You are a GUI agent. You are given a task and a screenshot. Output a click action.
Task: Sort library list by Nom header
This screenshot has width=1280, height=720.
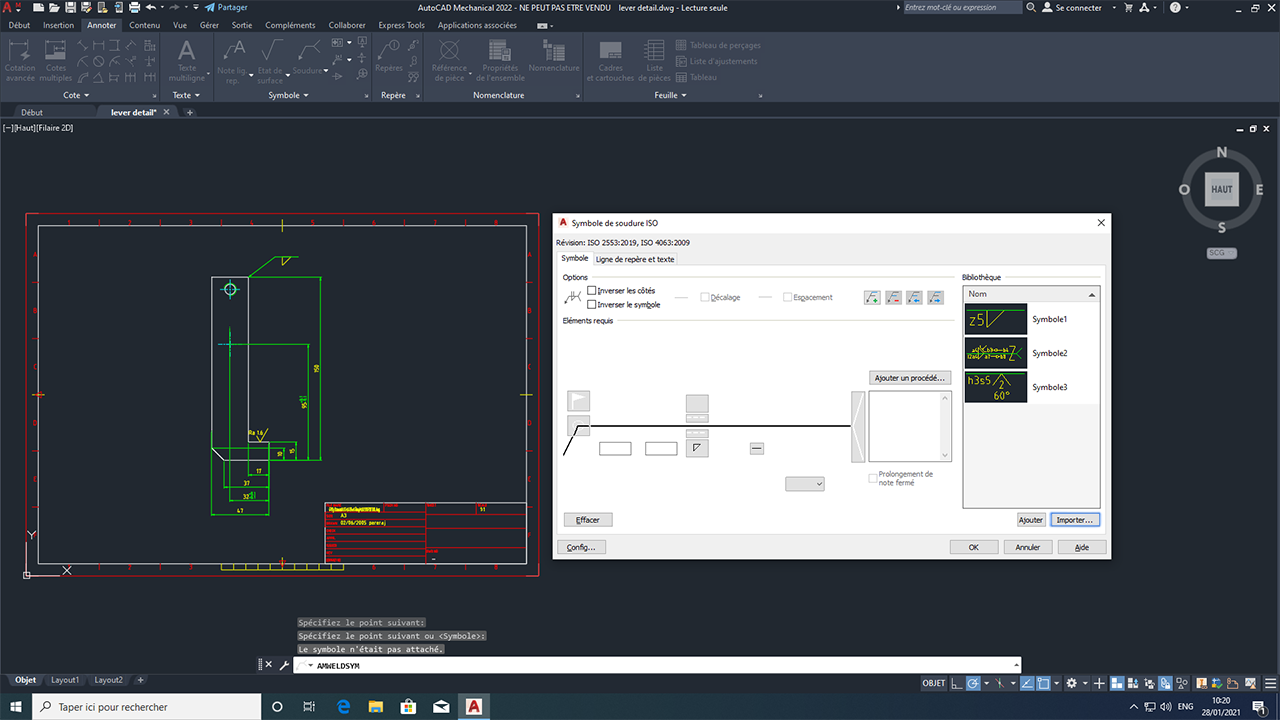tap(1031, 294)
